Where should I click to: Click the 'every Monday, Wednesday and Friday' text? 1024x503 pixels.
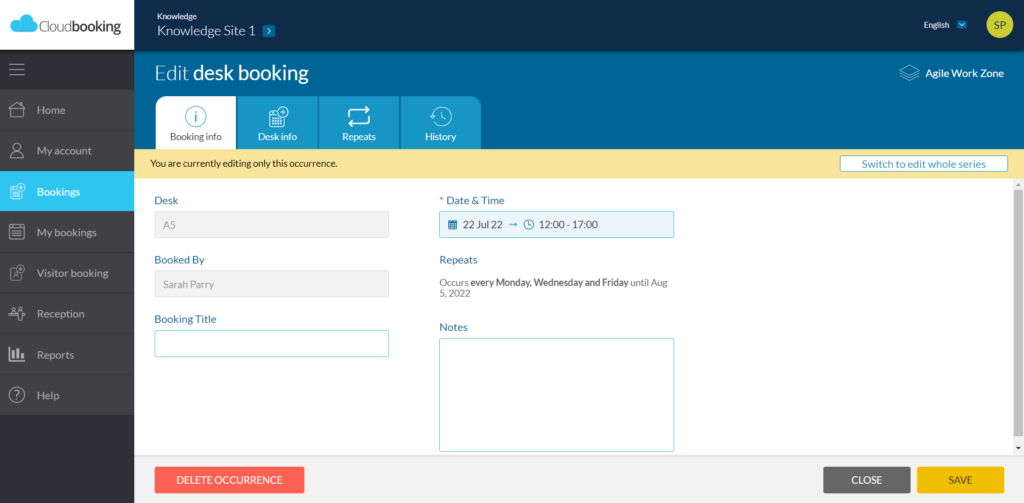coord(549,283)
